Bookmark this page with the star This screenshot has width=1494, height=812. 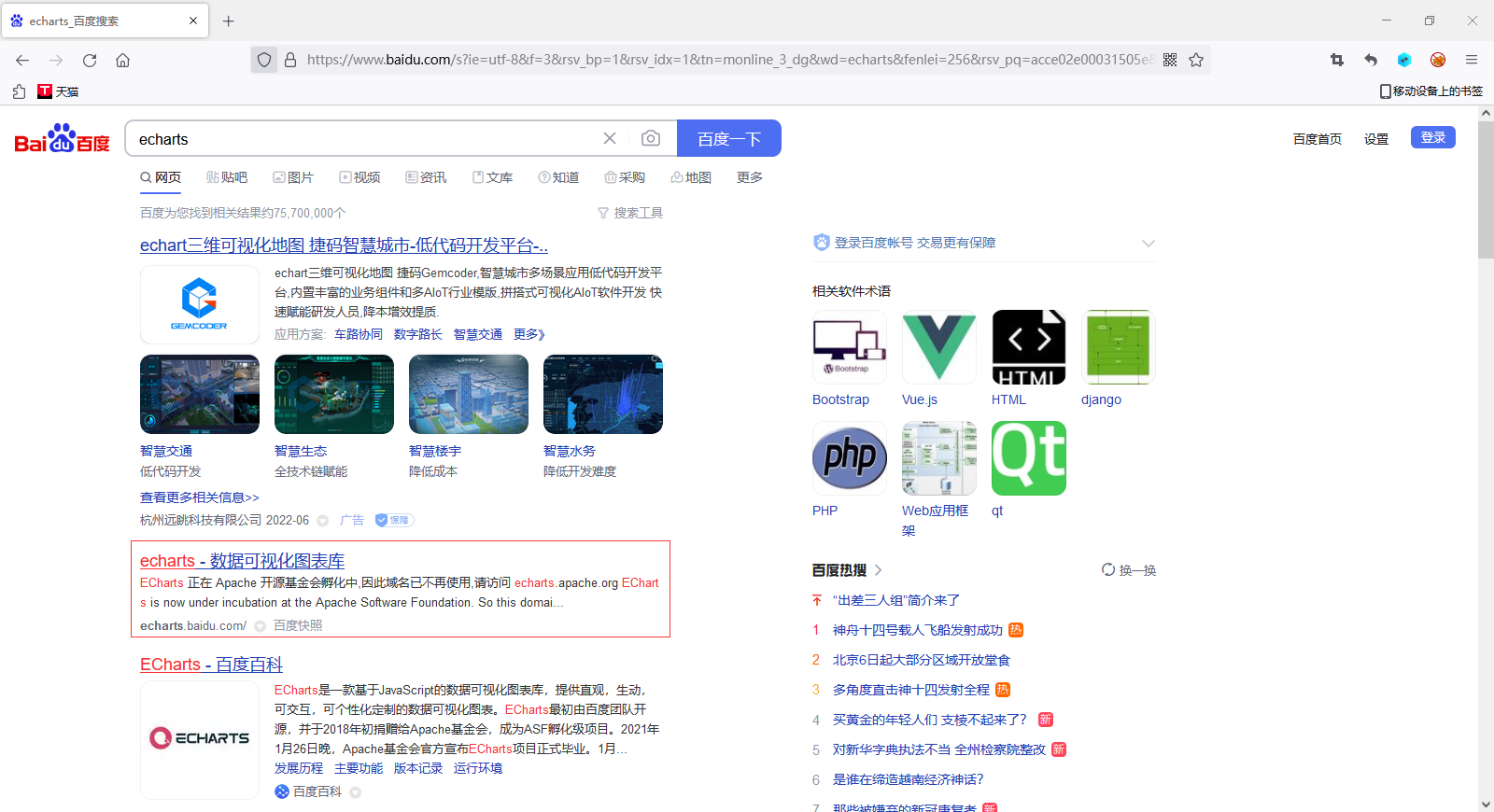[x=1196, y=60]
